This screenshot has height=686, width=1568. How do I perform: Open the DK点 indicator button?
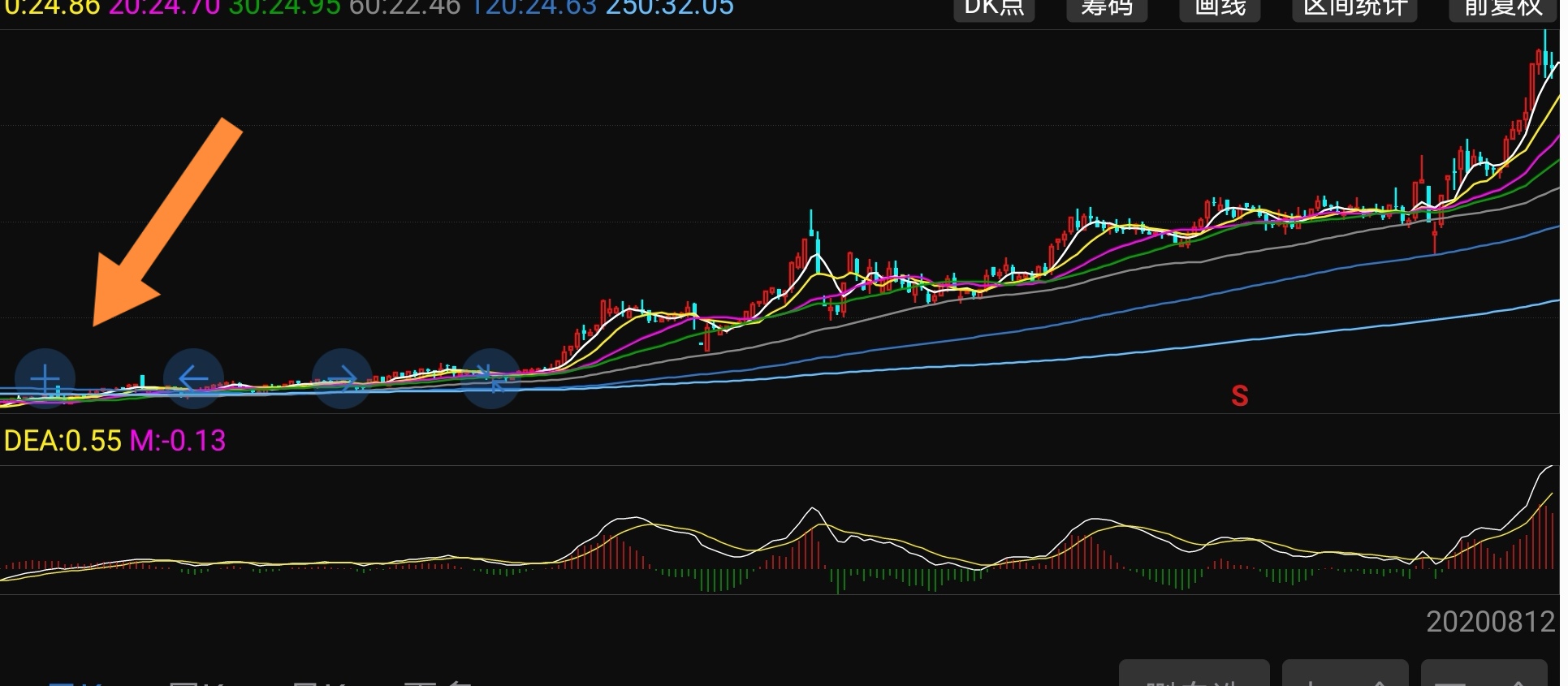994,9
